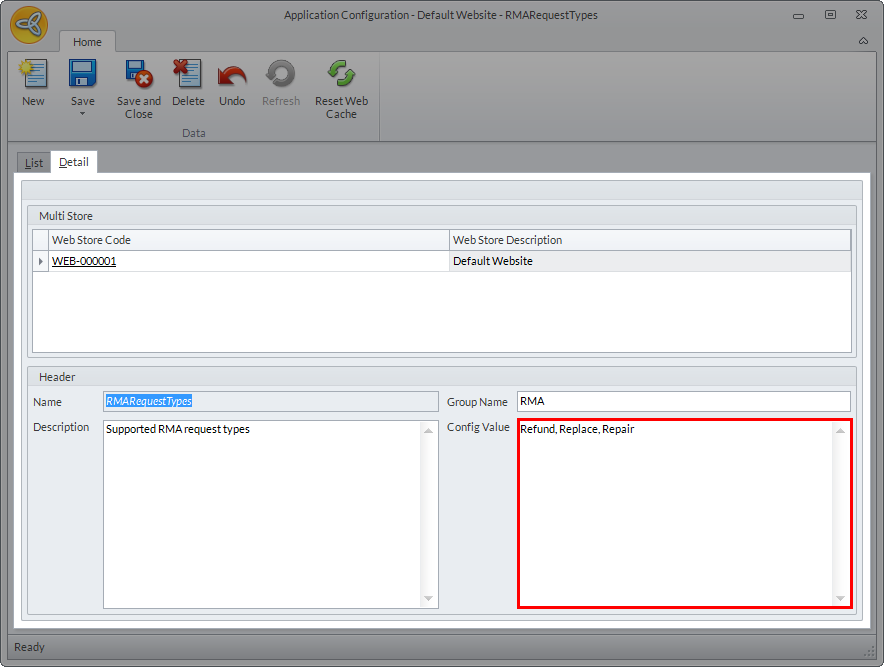Open the Save dropdown arrow

click(x=82, y=113)
